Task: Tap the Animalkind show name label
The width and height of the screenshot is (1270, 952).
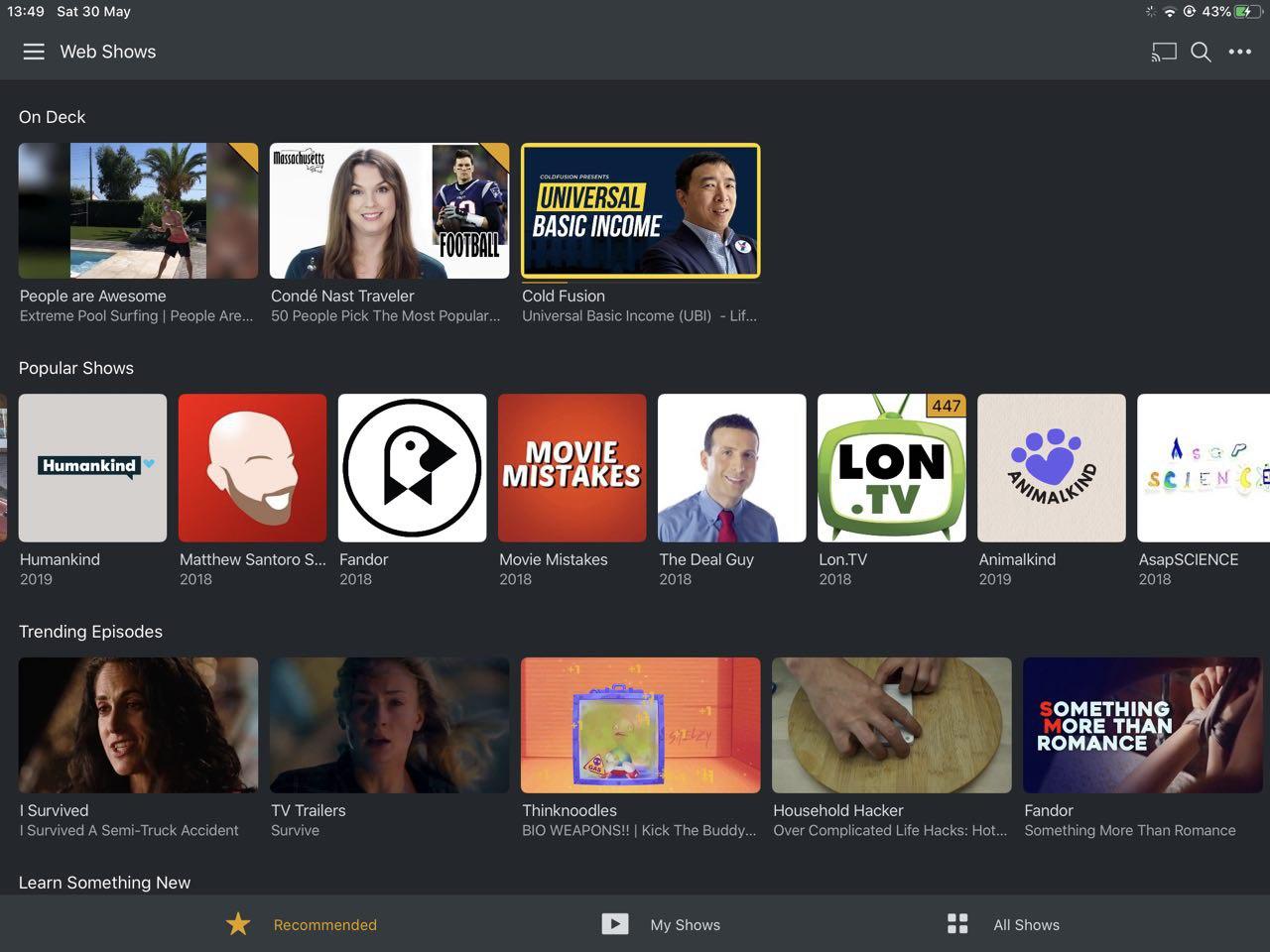Action: 1017,559
